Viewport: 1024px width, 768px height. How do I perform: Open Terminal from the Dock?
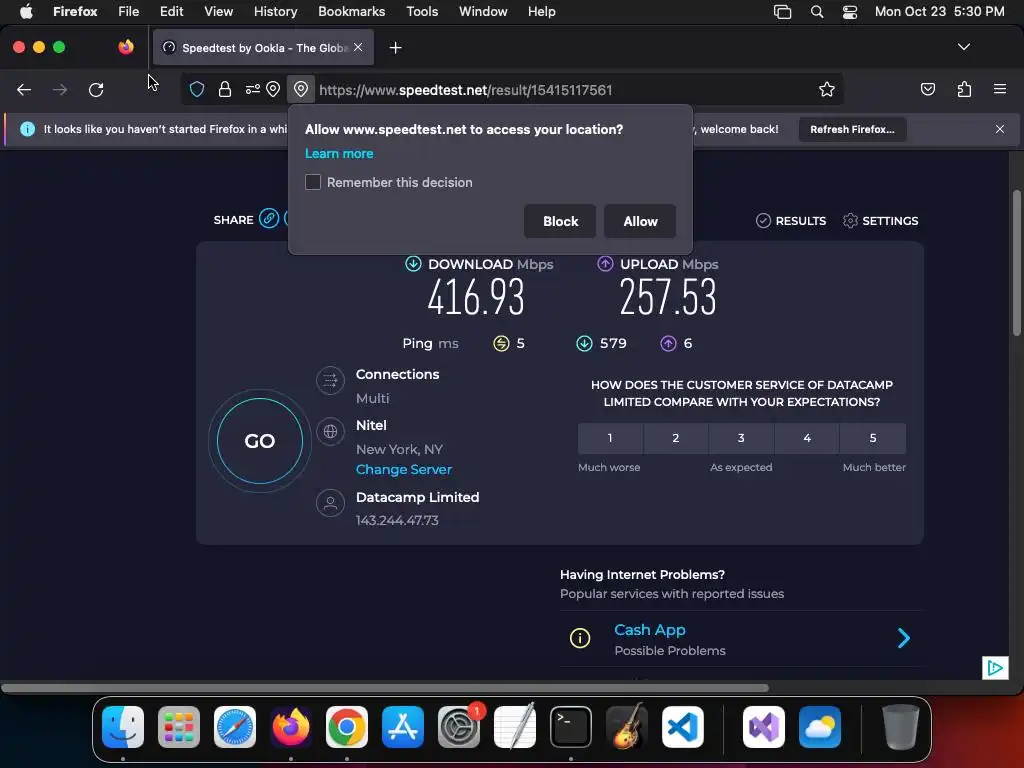coord(571,727)
